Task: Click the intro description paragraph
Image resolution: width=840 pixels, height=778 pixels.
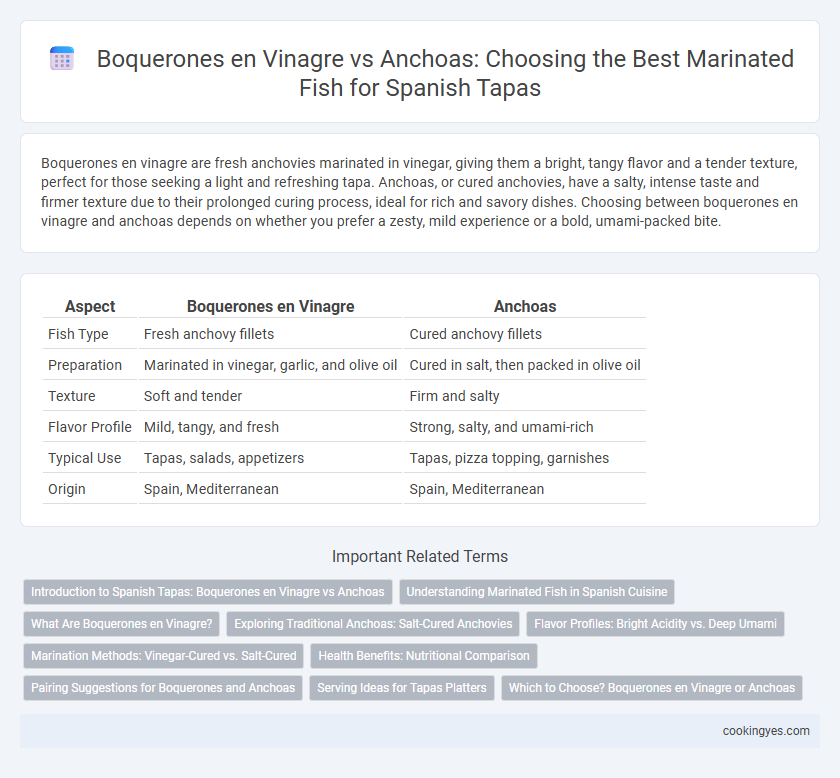Action: coord(420,192)
